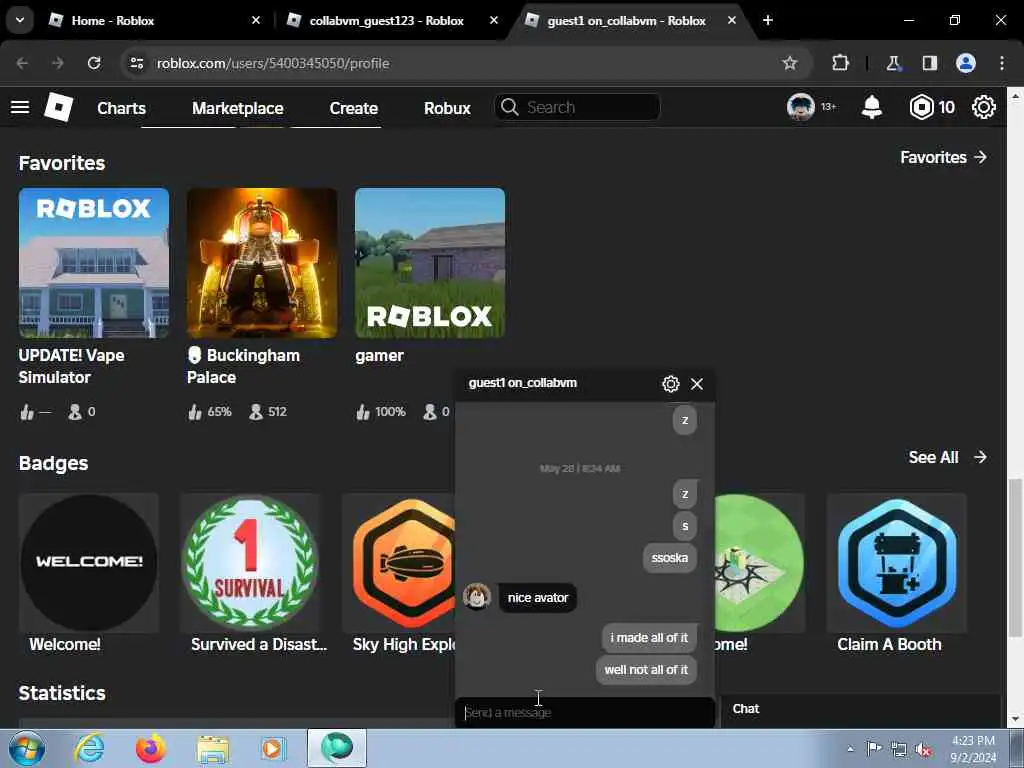The width and height of the screenshot is (1024, 768).
Task: Open Windows Media Player from the taskbar
Action: click(274, 748)
